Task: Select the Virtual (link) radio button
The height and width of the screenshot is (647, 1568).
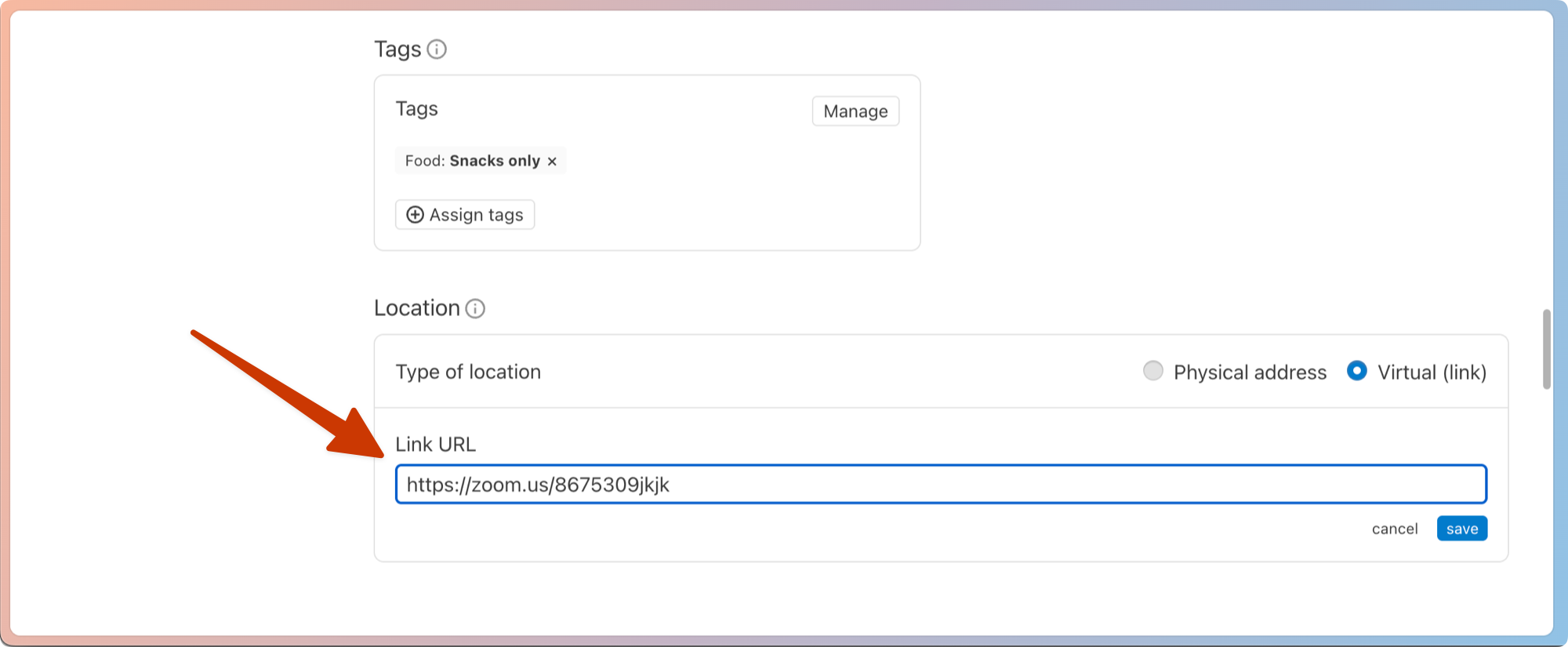Action: tap(1356, 371)
